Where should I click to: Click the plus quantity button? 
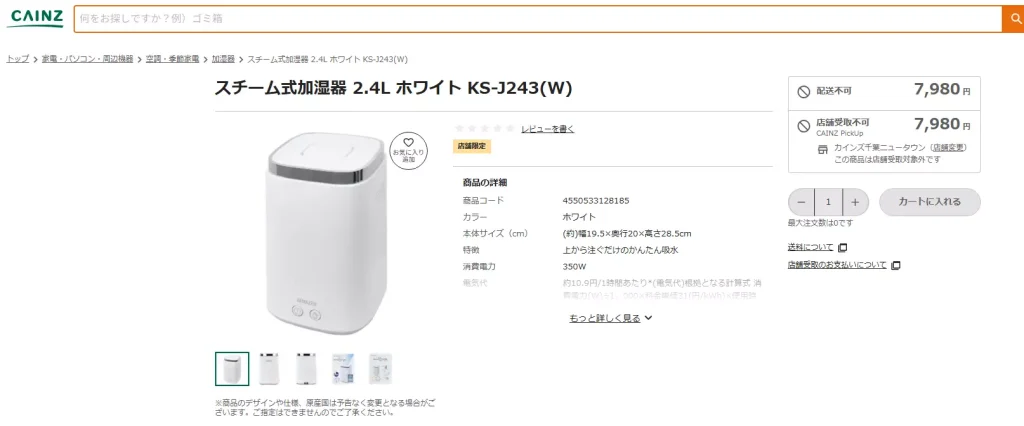[855, 201]
